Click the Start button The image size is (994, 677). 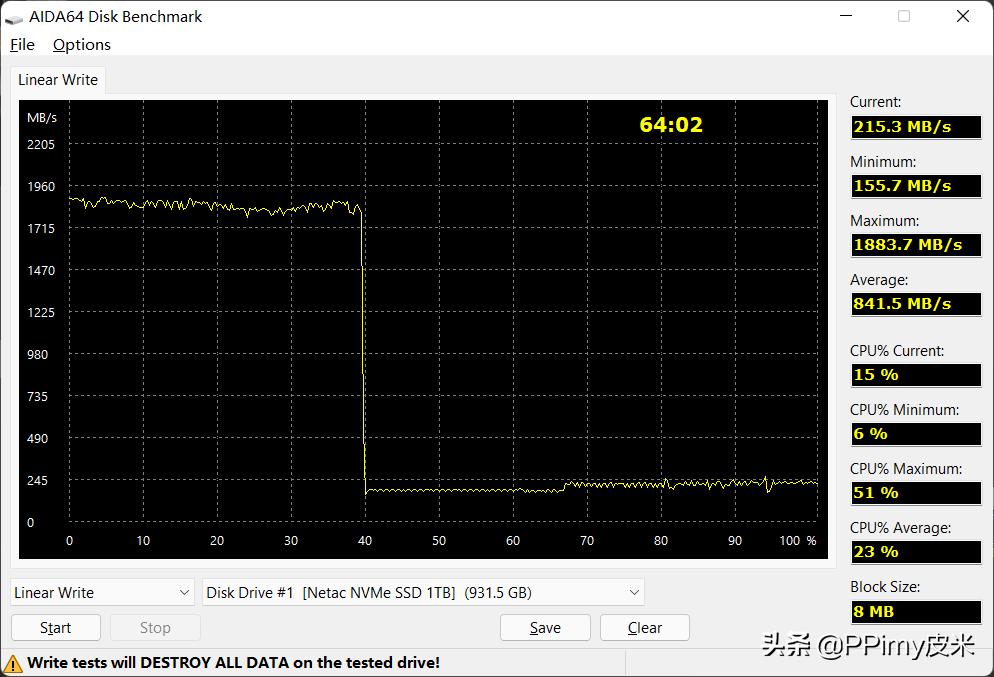[56, 628]
